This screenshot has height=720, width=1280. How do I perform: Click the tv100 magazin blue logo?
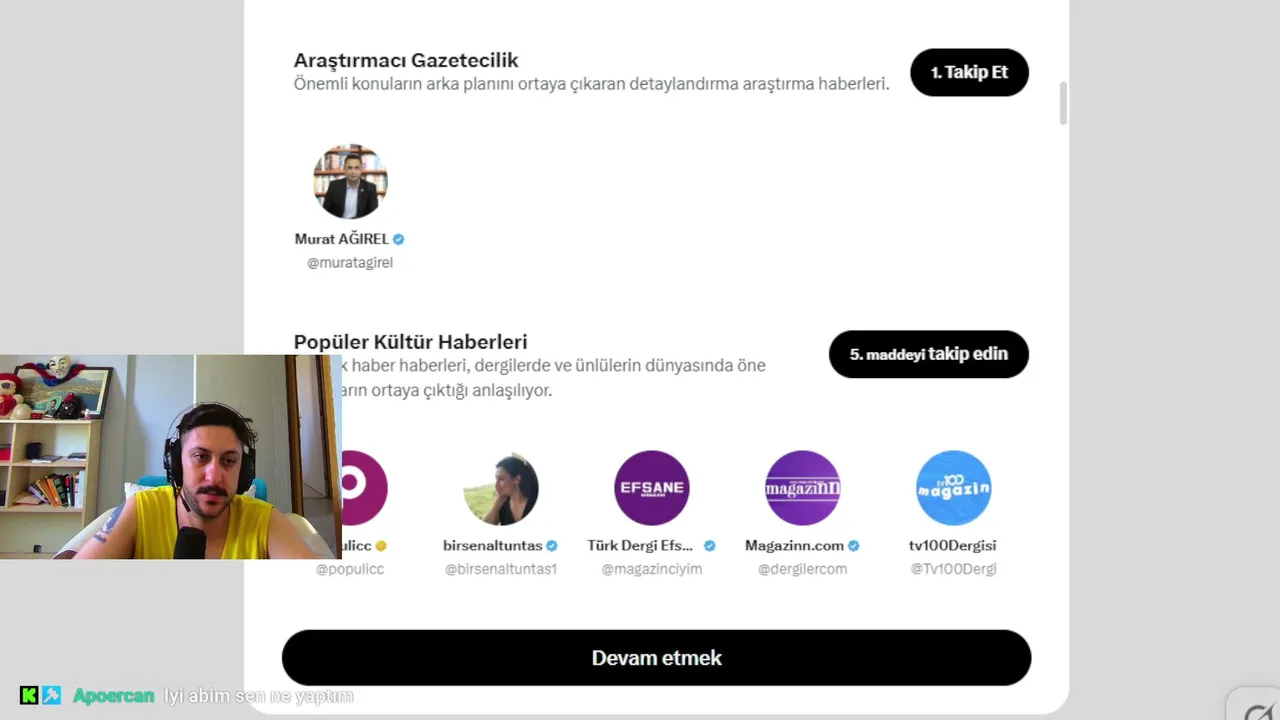pos(953,488)
